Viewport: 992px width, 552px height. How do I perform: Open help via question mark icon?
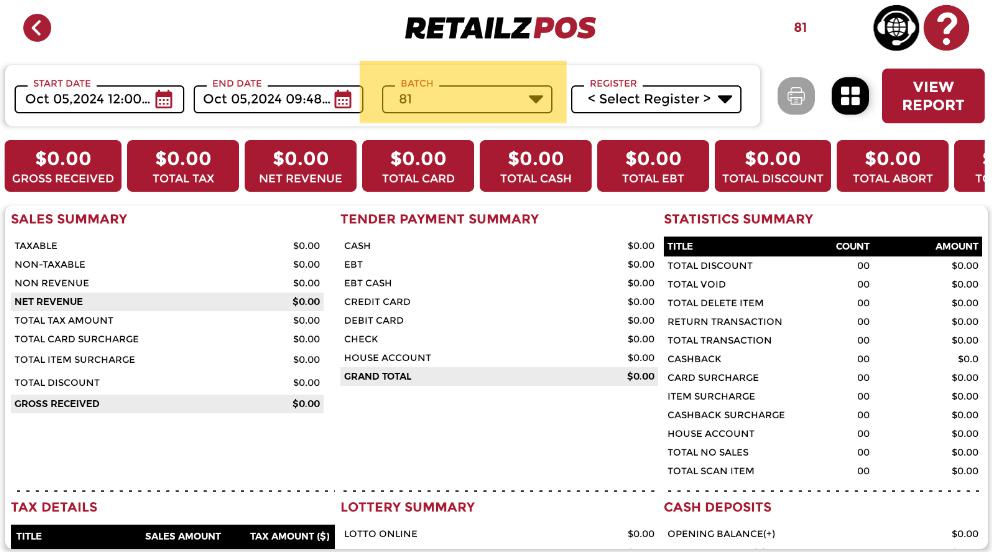pyautogui.click(x=946, y=28)
